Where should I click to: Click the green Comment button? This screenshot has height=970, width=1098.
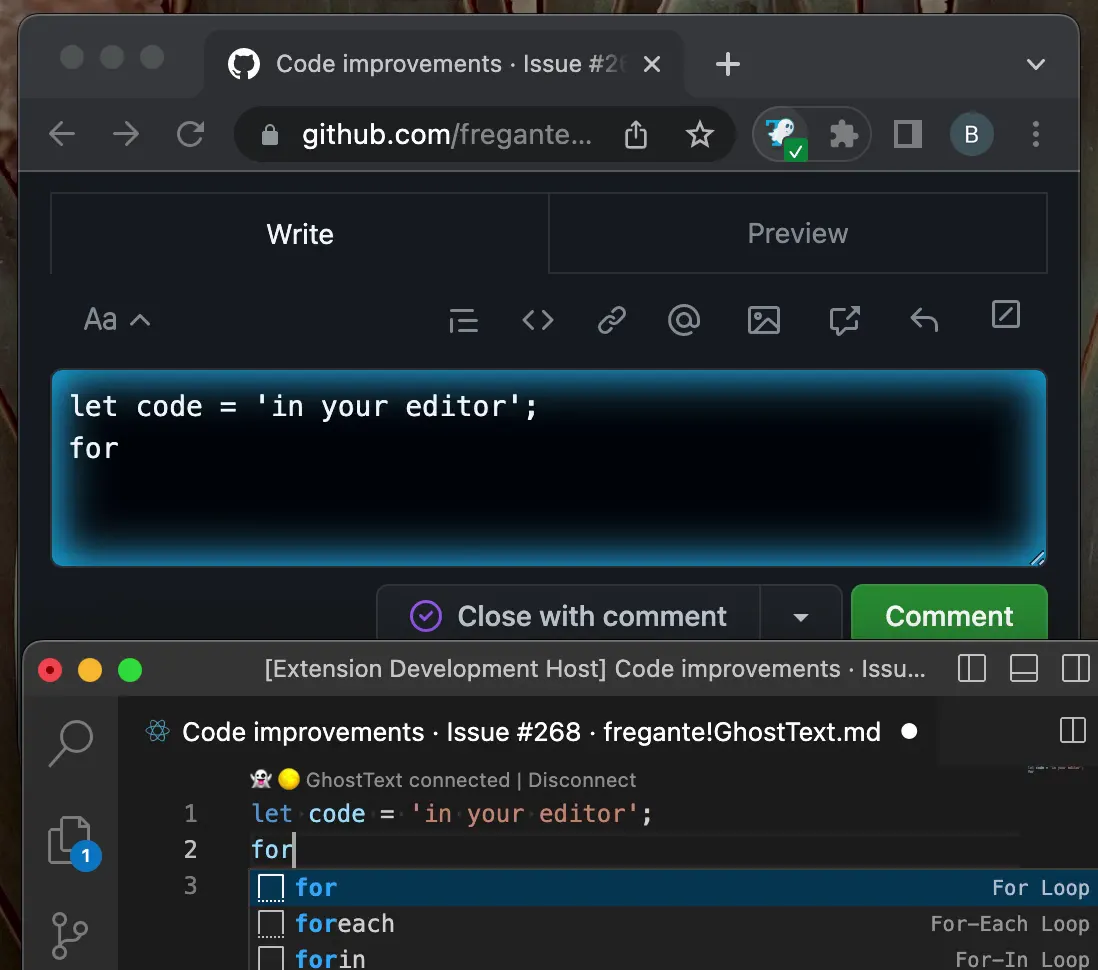949,615
